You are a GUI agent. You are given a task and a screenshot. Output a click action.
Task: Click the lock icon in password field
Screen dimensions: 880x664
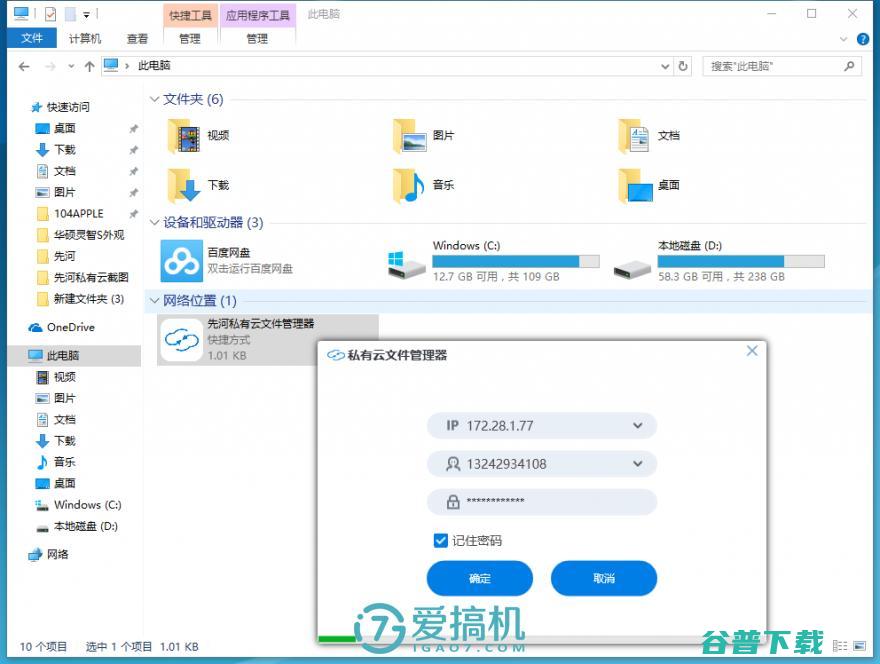tap(453, 502)
